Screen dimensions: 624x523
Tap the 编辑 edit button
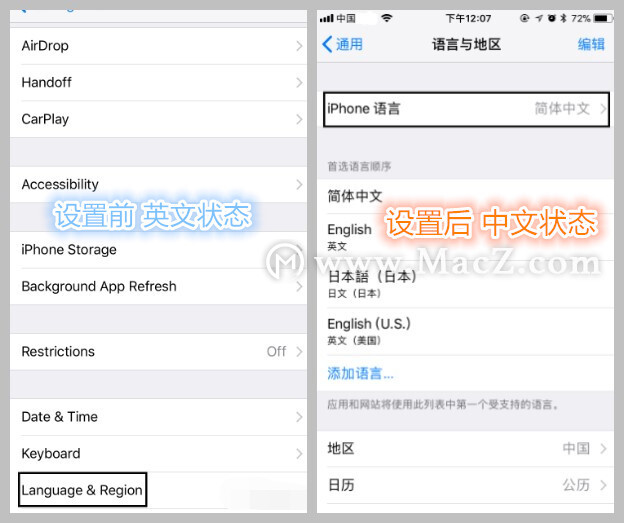click(591, 44)
